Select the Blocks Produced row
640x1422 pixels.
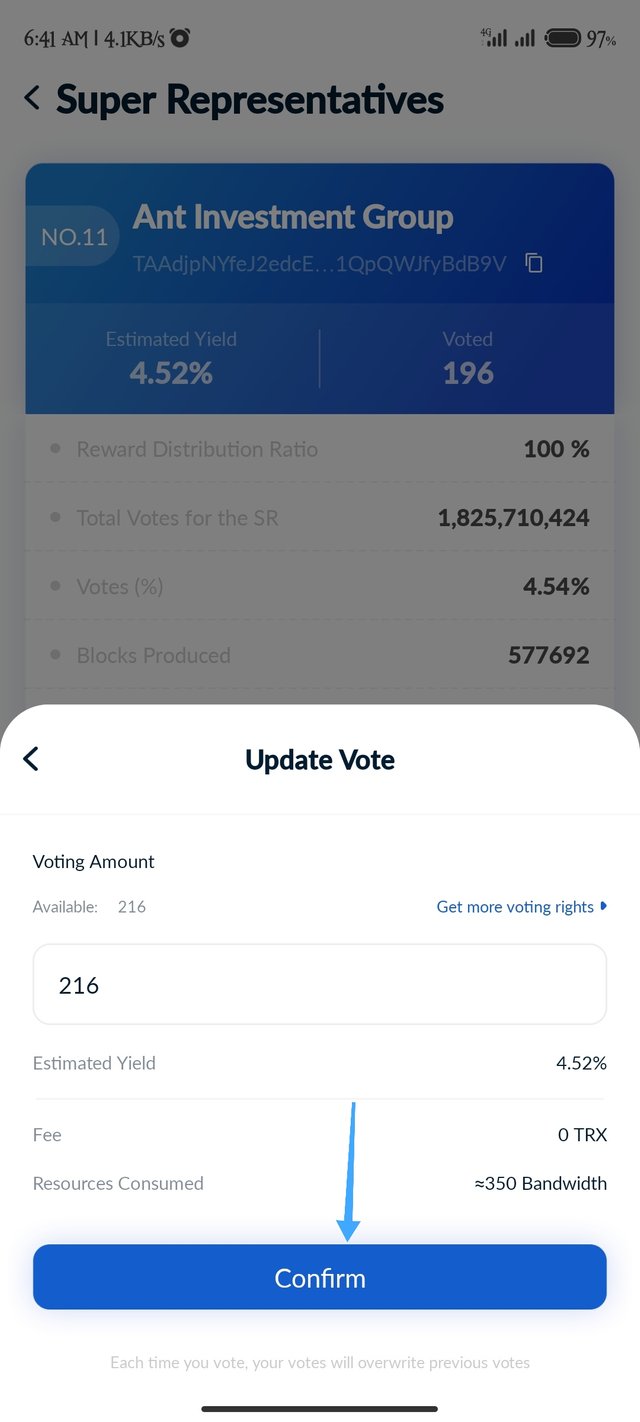point(320,656)
